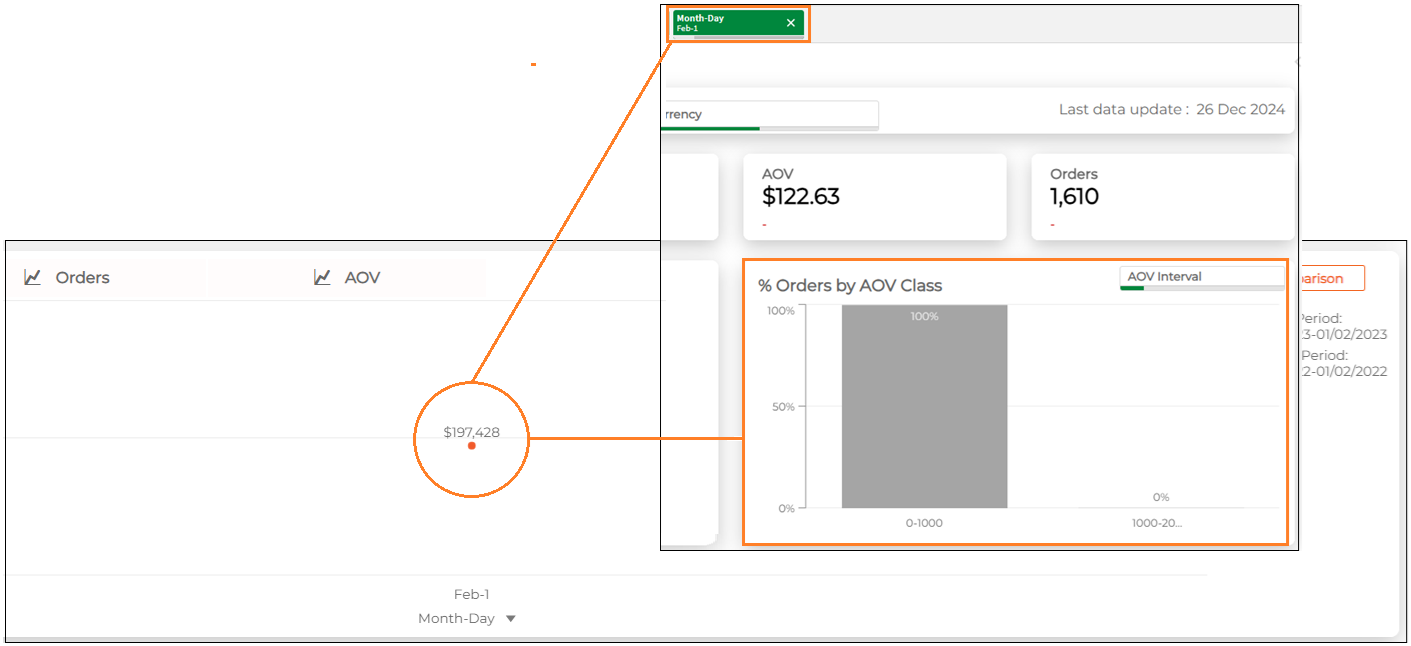Screen dimensions: 1411x646
Task: Click the red data point on chart
Action: click(x=471, y=446)
